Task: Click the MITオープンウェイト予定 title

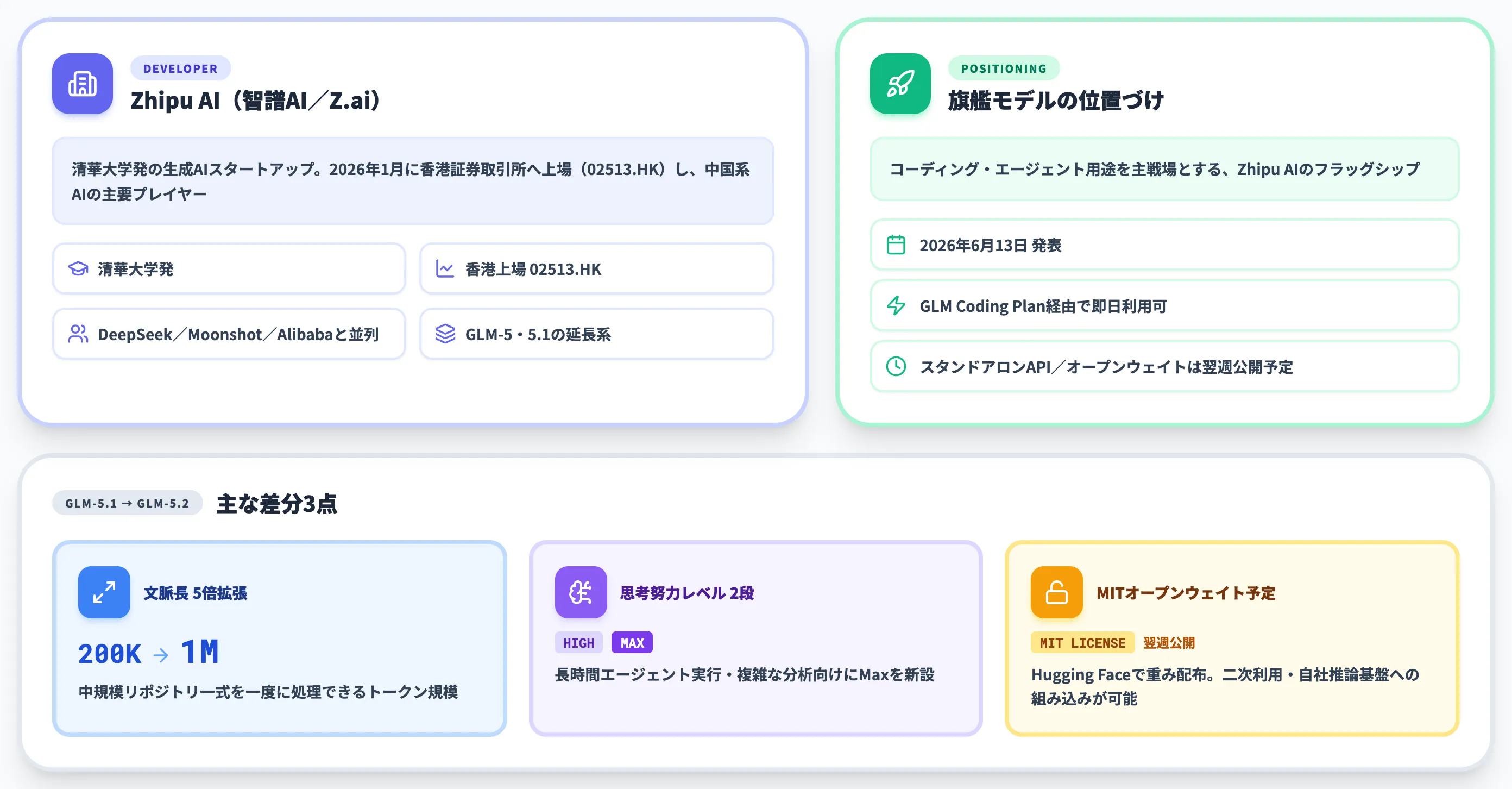Action: tap(1186, 593)
